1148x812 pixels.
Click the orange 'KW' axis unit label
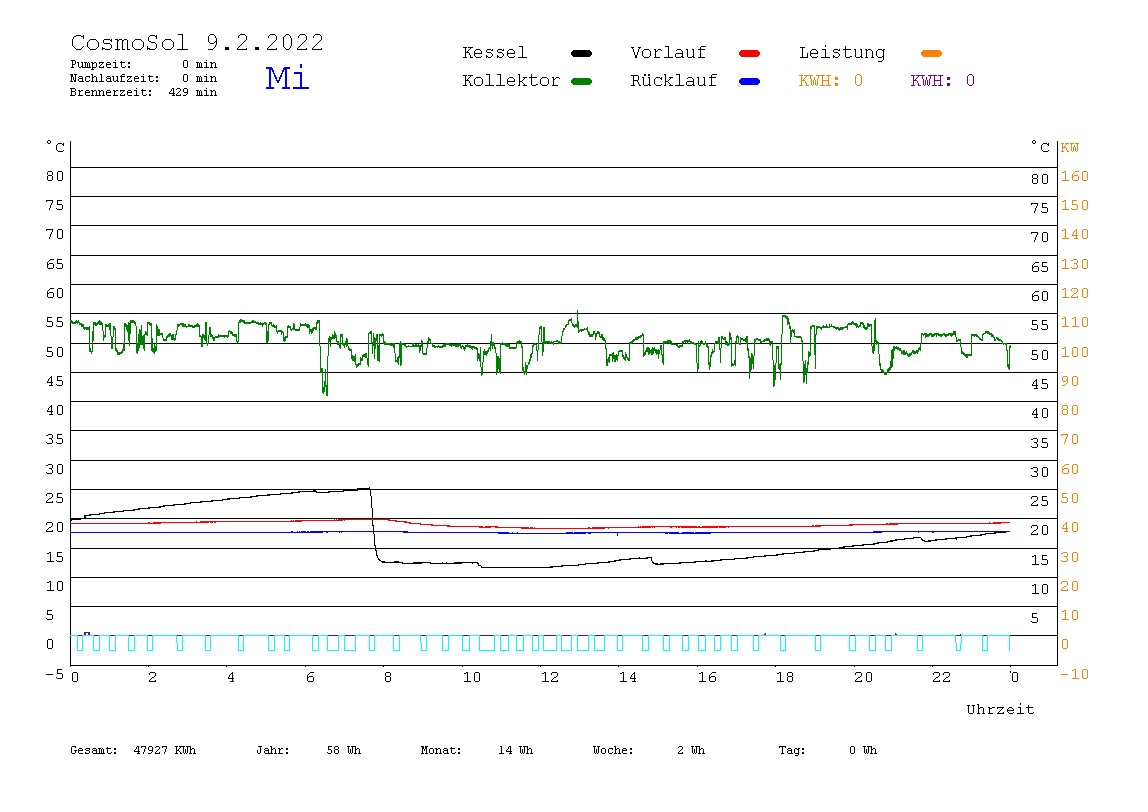(x=1070, y=148)
